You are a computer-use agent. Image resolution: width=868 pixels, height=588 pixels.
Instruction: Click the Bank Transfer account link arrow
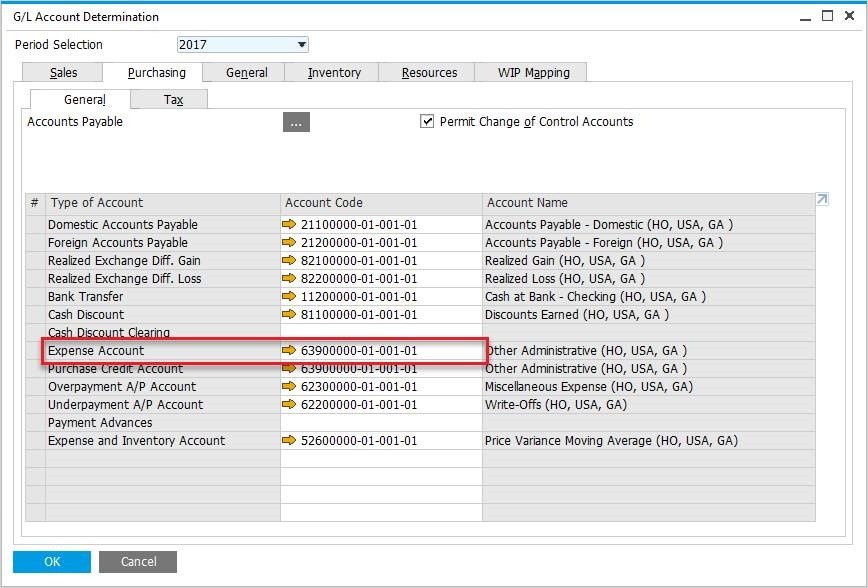tap(290, 297)
